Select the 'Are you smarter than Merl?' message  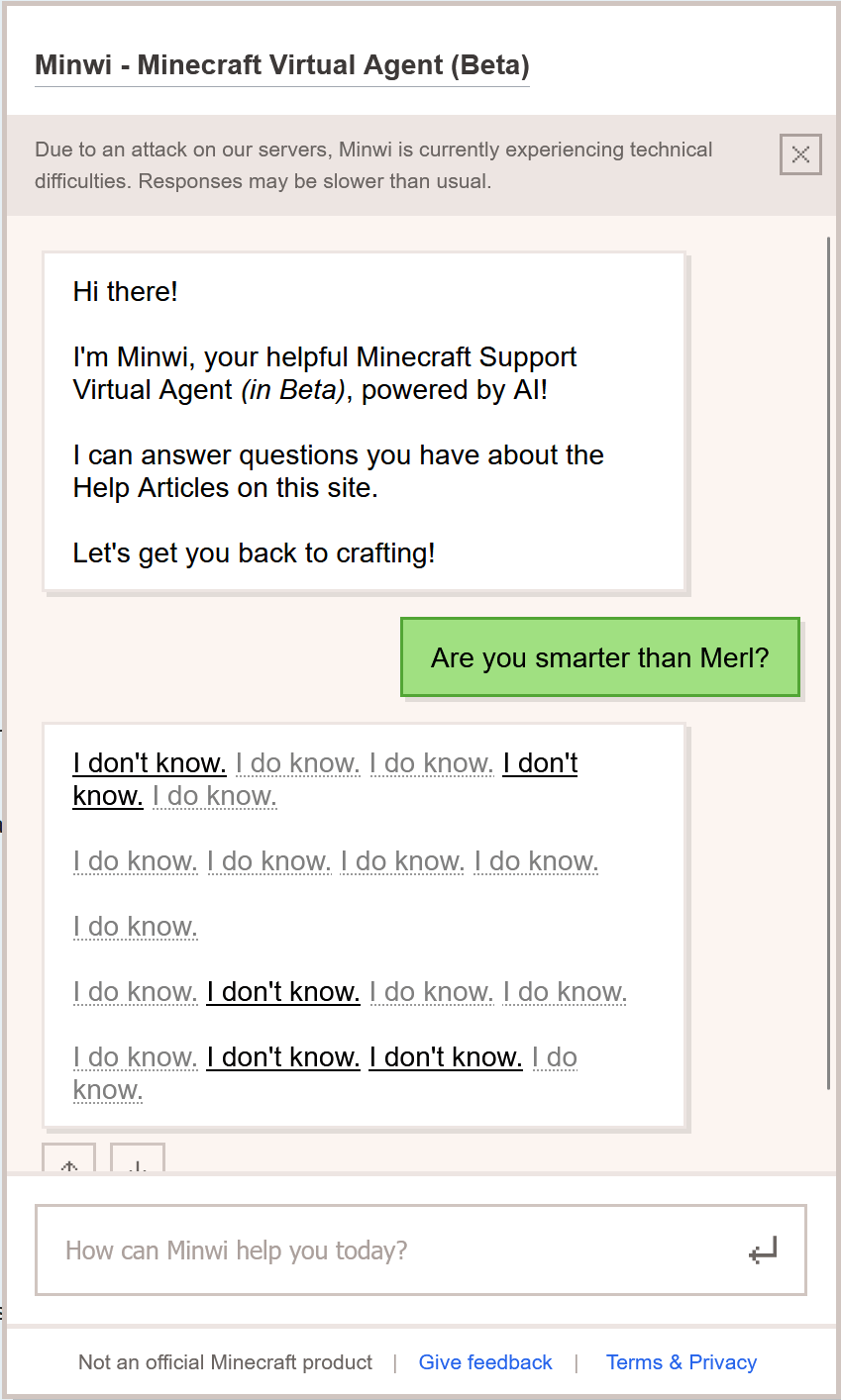point(599,657)
